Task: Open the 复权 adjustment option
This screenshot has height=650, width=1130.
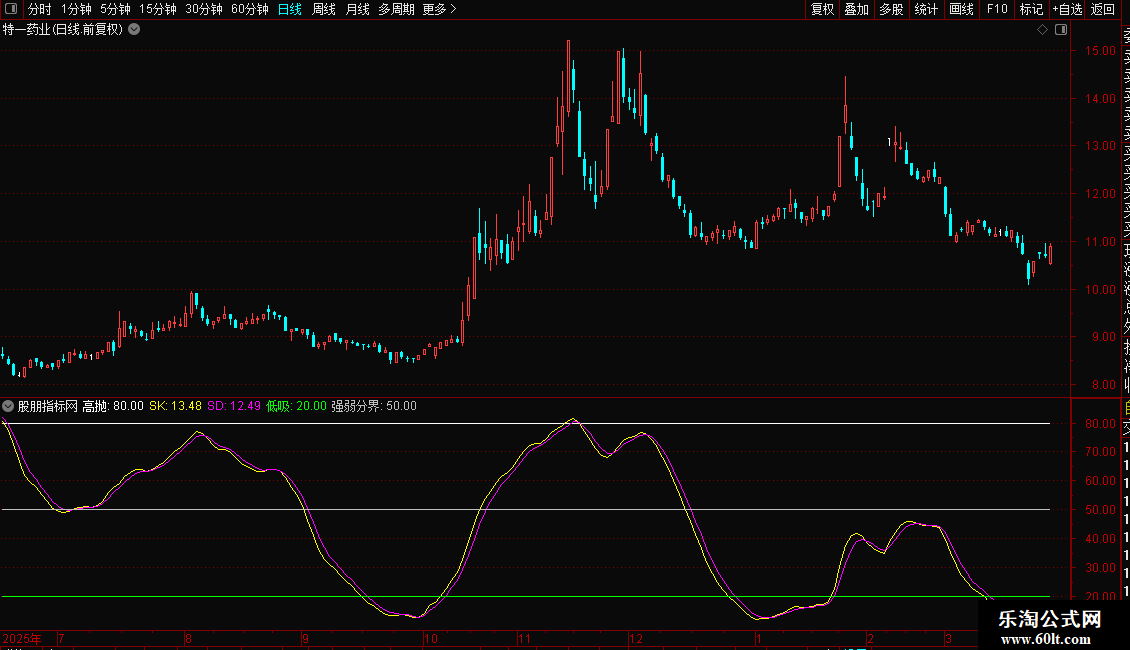Action: pos(822,9)
